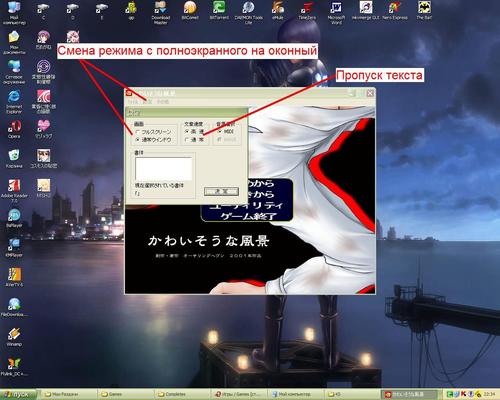Select the mkvmerge GUI desktop icon
This screenshot has width=500, height=400.
click(x=366, y=11)
